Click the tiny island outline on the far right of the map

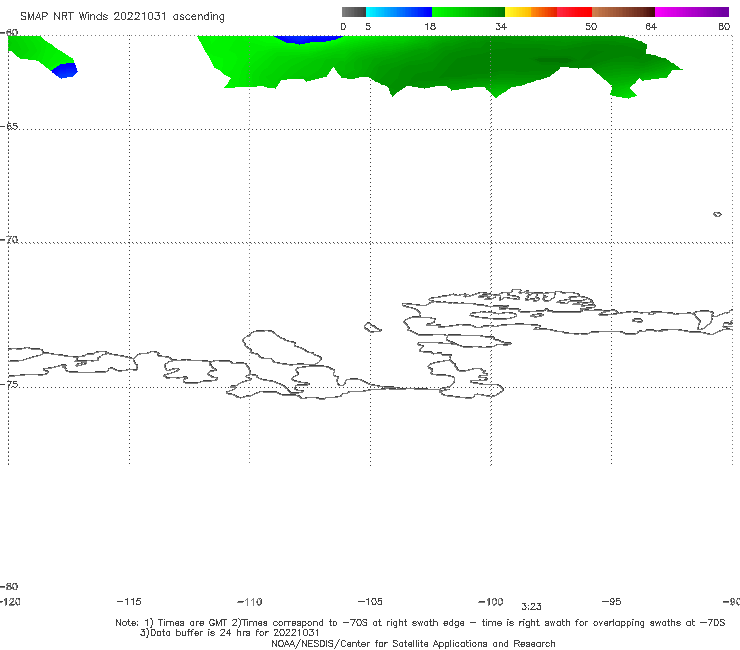click(x=717, y=214)
